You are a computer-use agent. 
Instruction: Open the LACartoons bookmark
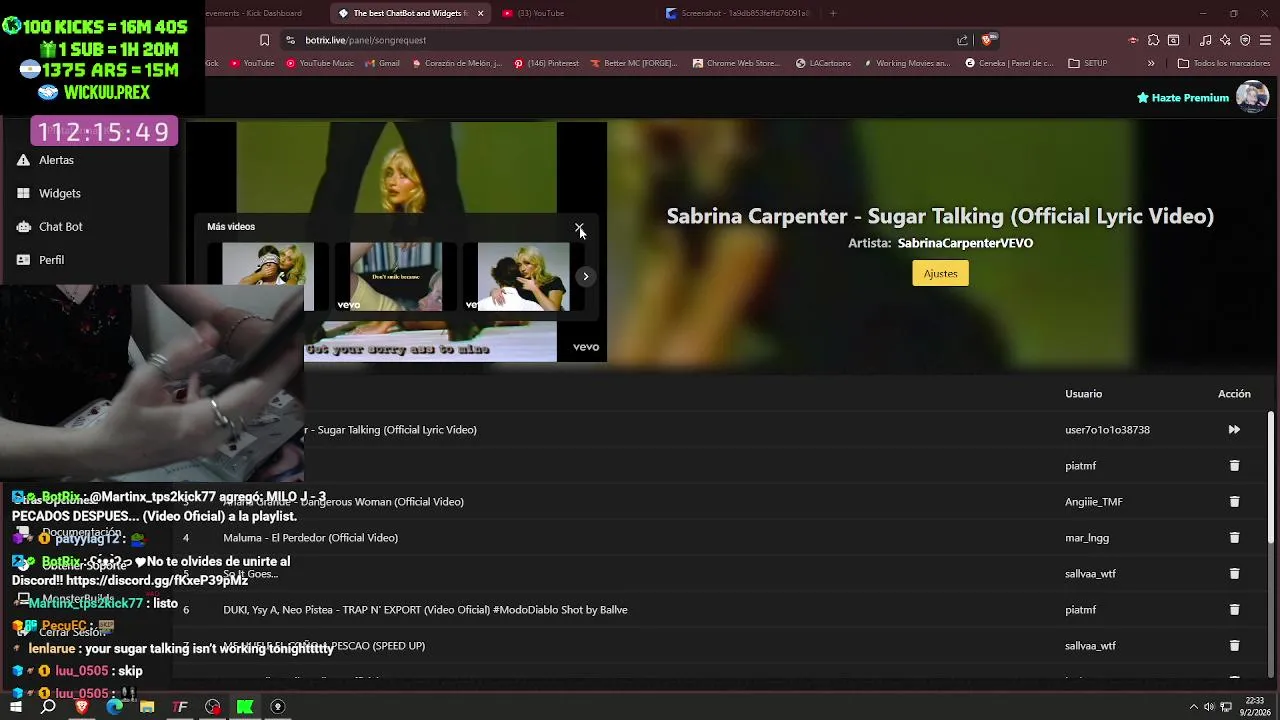[823, 63]
